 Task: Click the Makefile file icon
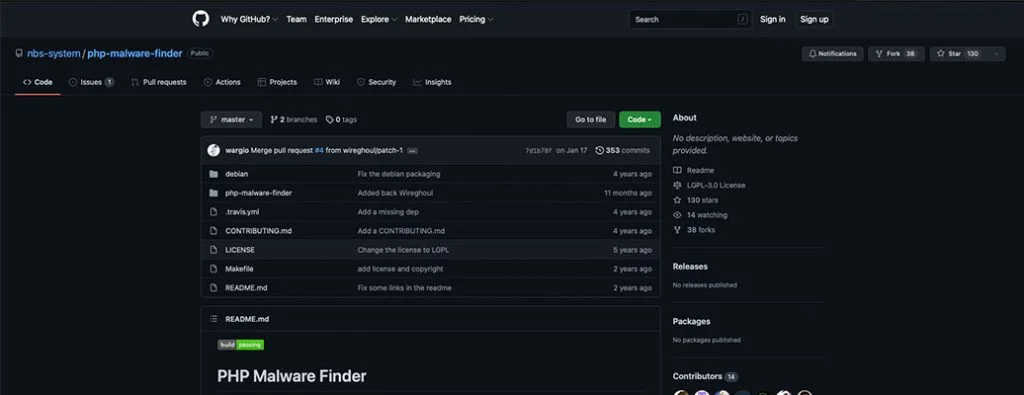click(213, 269)
